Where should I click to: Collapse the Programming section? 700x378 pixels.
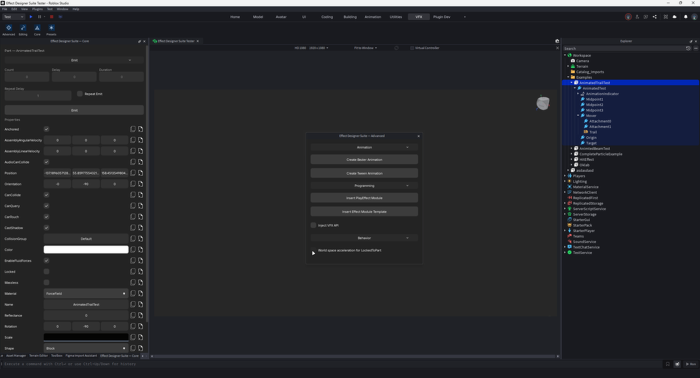point(364,186)
